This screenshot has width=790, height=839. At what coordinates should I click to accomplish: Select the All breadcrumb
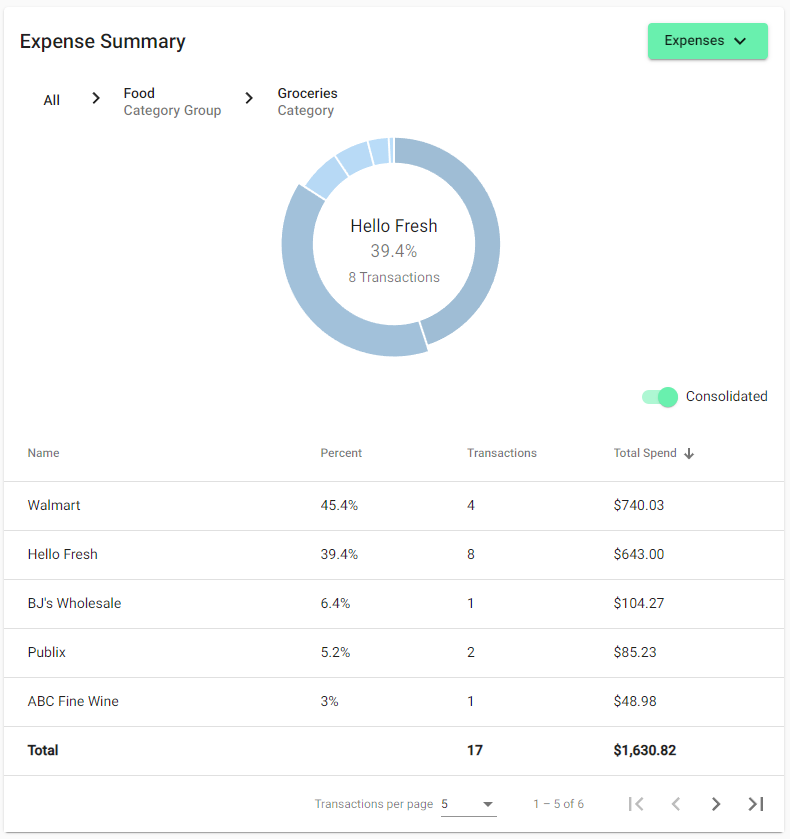(51, 100)
